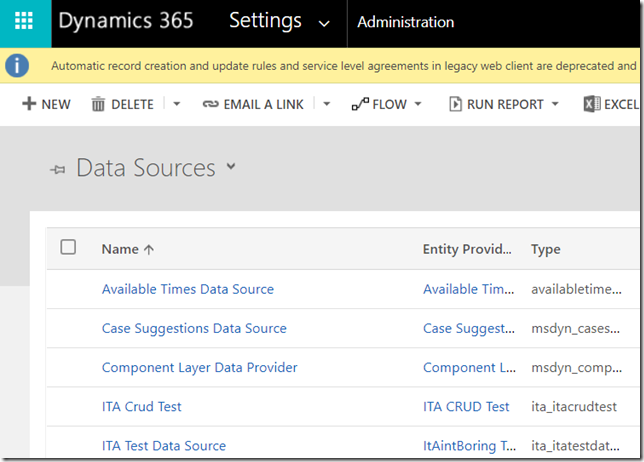This screenshot has height=462, width=644.
Task: Click the FLOW command label
Action: click(x=389, y=105)
